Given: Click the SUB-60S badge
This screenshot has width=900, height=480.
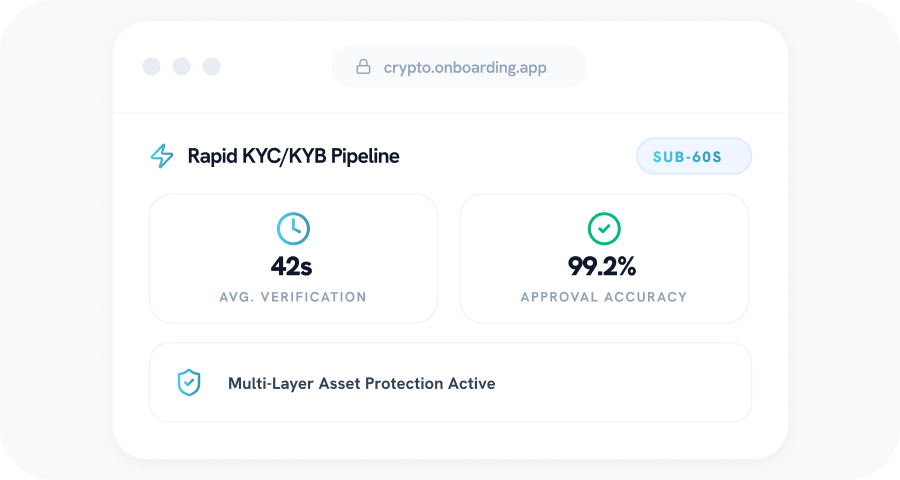Looking at the screenshot, I should 693,156.
